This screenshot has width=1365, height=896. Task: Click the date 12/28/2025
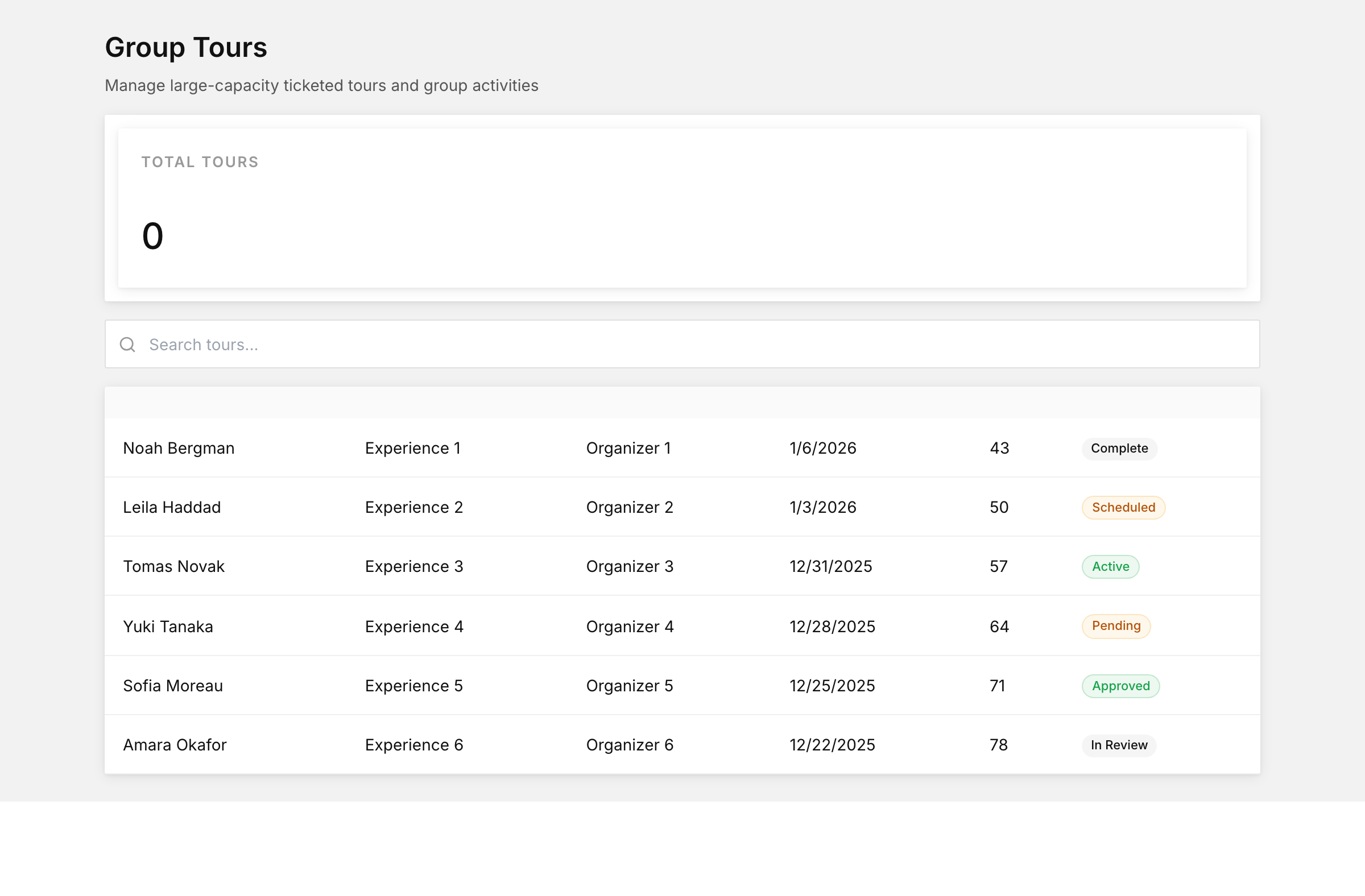coord(832,627)
